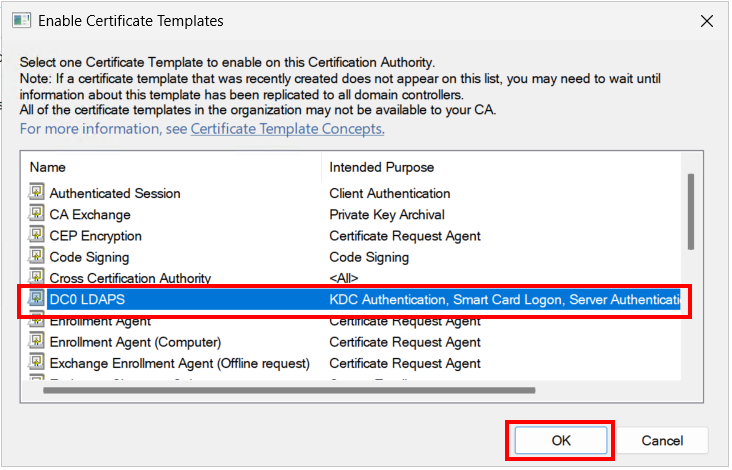
Task: Choose the CEP Encryption template entry
Action: [95, 236]
